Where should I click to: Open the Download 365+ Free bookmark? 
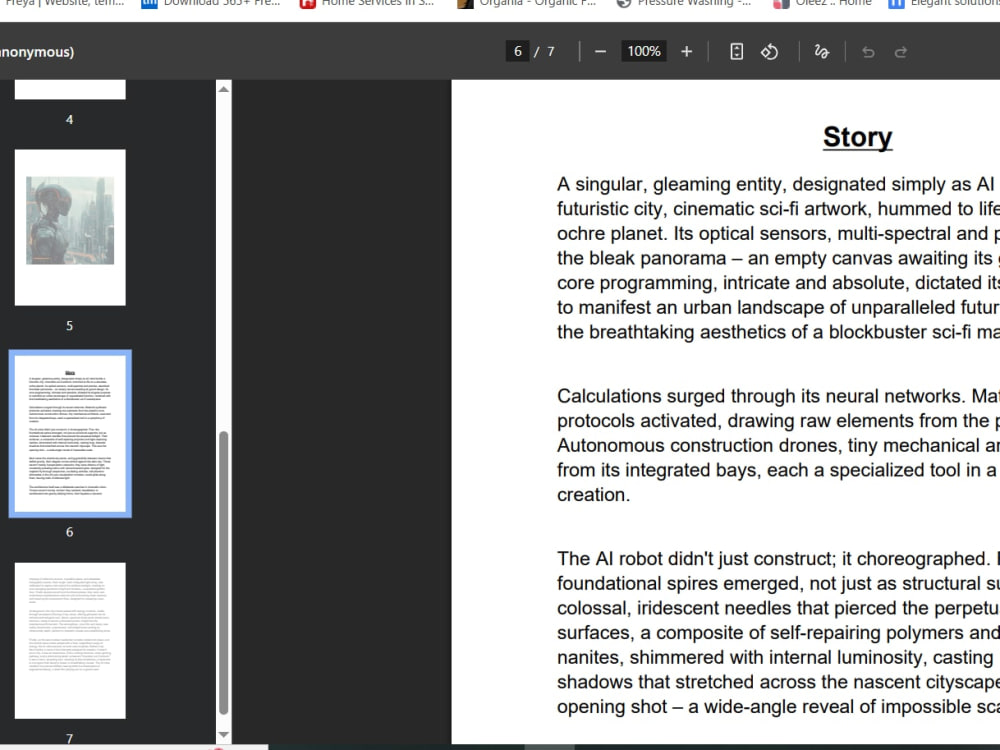(x=211, y=3)
